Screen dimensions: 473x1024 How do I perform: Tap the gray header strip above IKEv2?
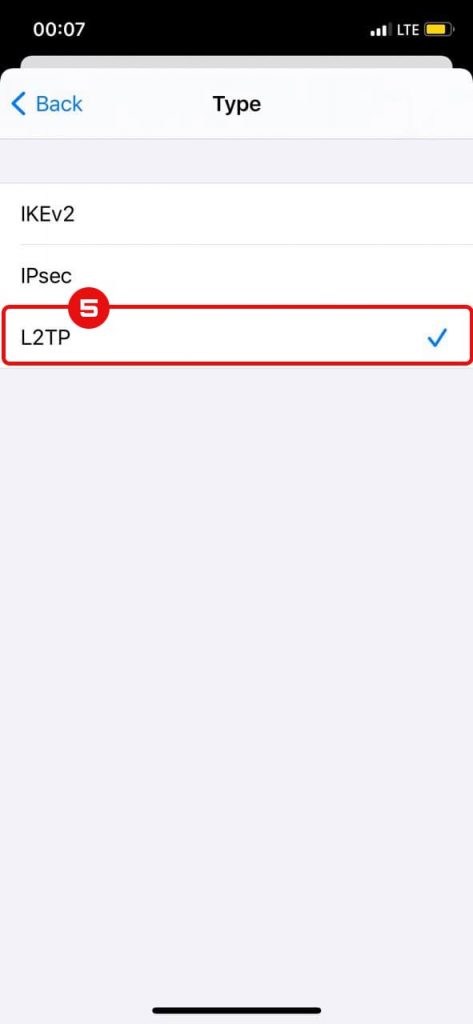(236, 161)
